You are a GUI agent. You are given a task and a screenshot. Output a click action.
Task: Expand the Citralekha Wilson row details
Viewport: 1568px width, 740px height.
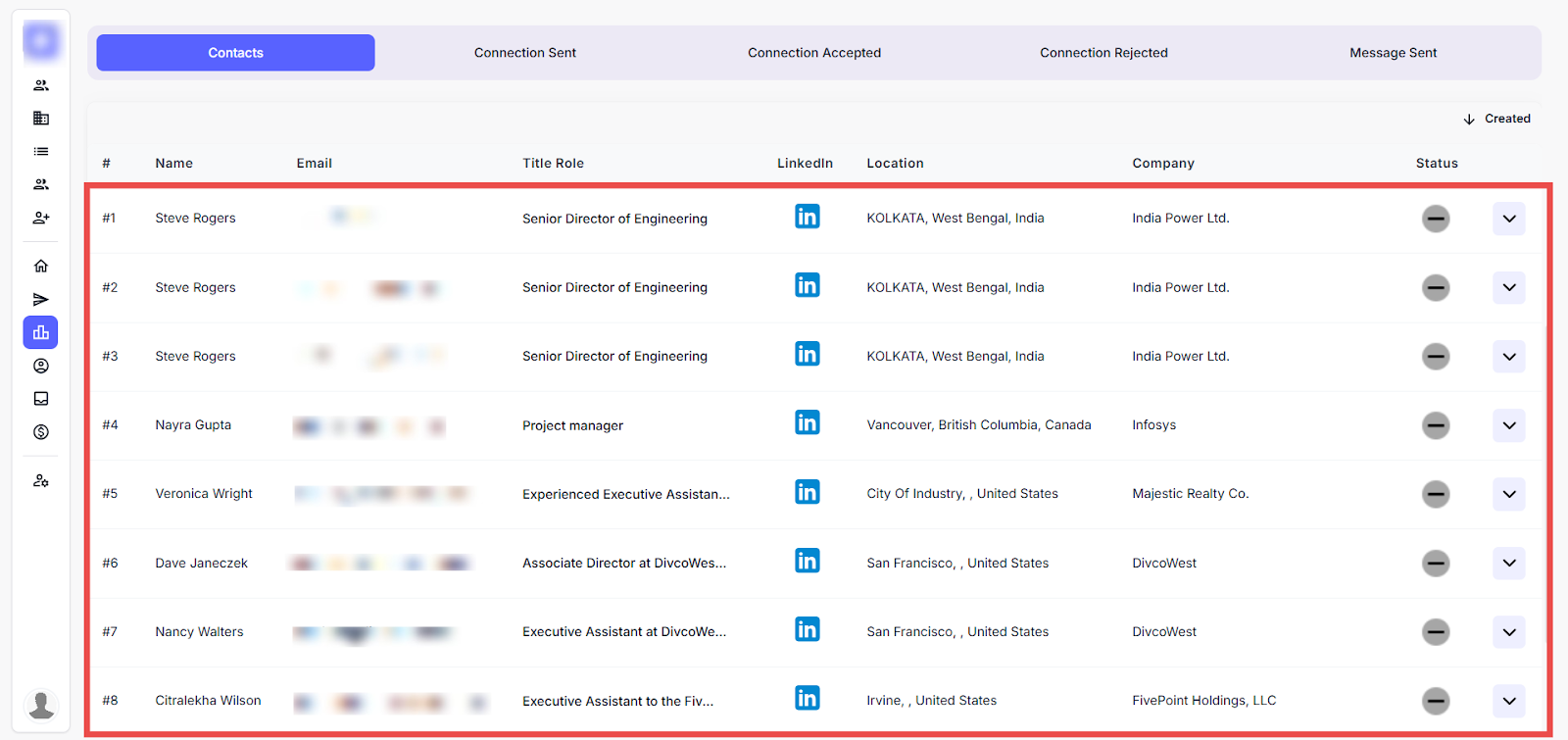point(1508,701)
